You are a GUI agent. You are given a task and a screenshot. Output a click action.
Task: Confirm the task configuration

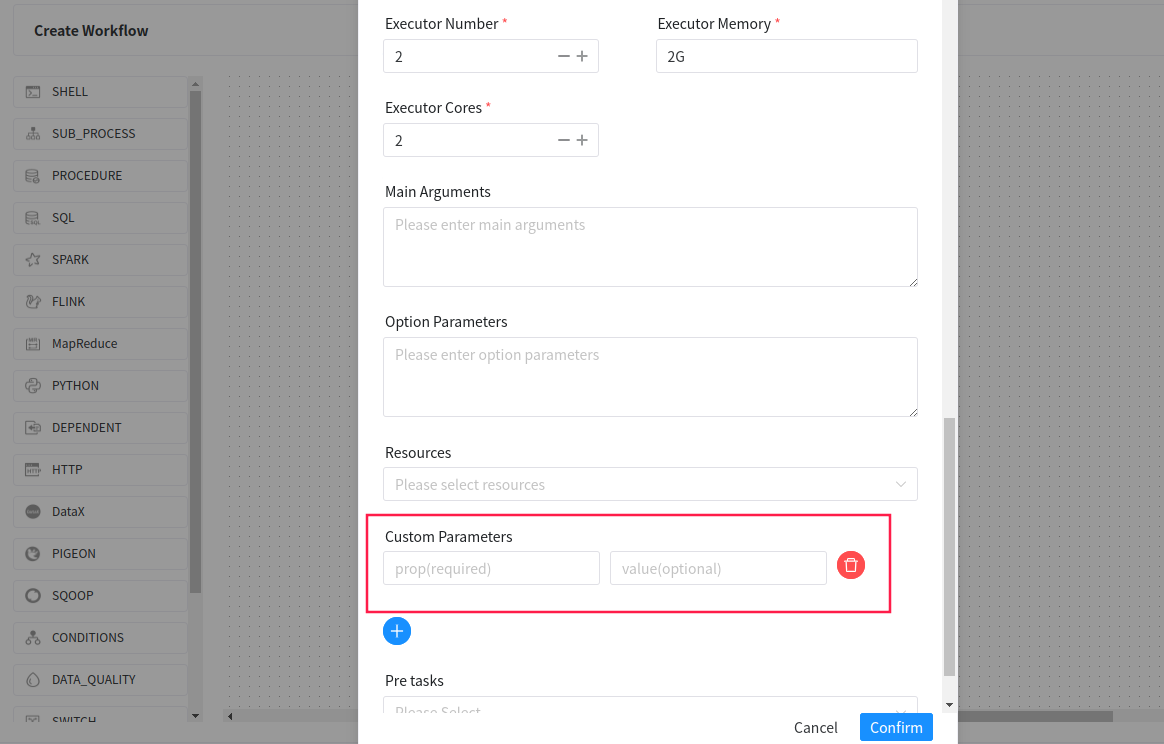click(895, 727)
